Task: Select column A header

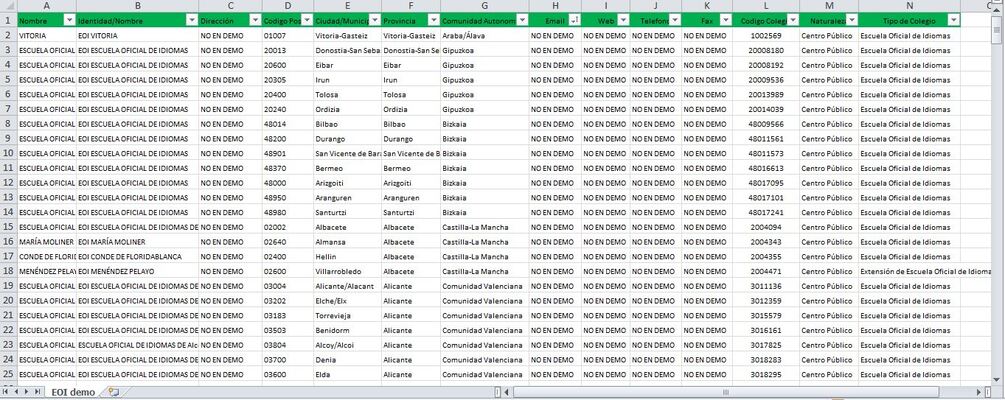Action: [47, 6]
